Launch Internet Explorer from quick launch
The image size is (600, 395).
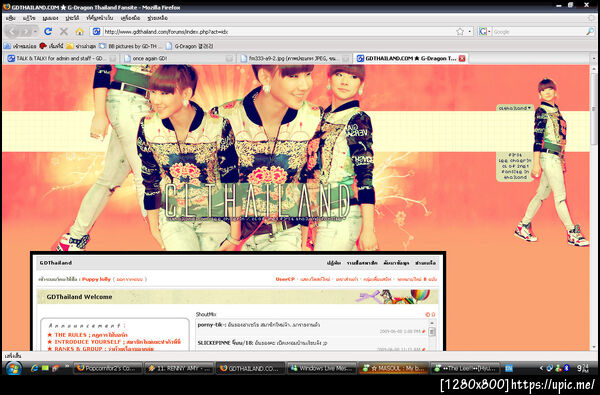point(34,368)
